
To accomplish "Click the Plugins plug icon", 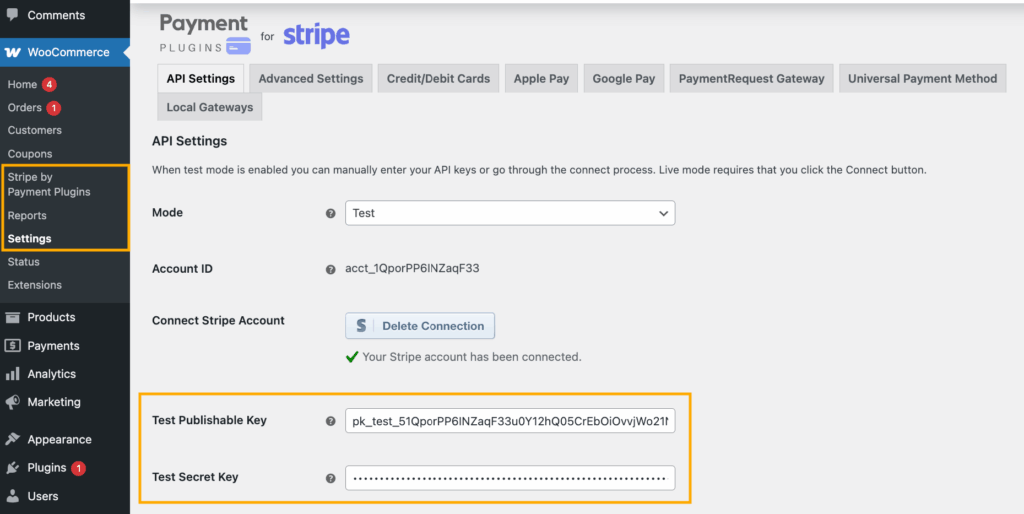I will point(12,468).
